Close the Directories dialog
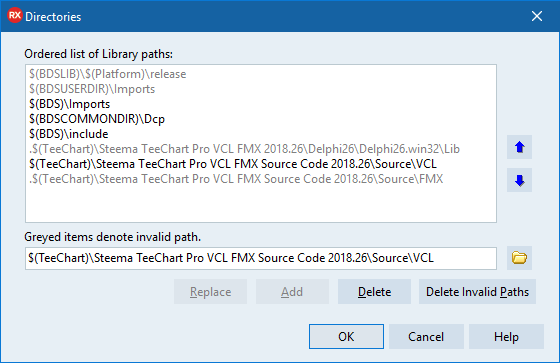The width and height of the screenshot is (560, 363). point(537,16)
